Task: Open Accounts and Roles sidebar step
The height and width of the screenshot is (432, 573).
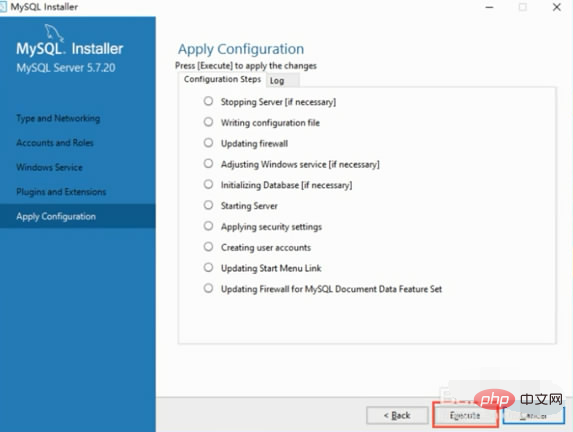Action: coord(55,143)
